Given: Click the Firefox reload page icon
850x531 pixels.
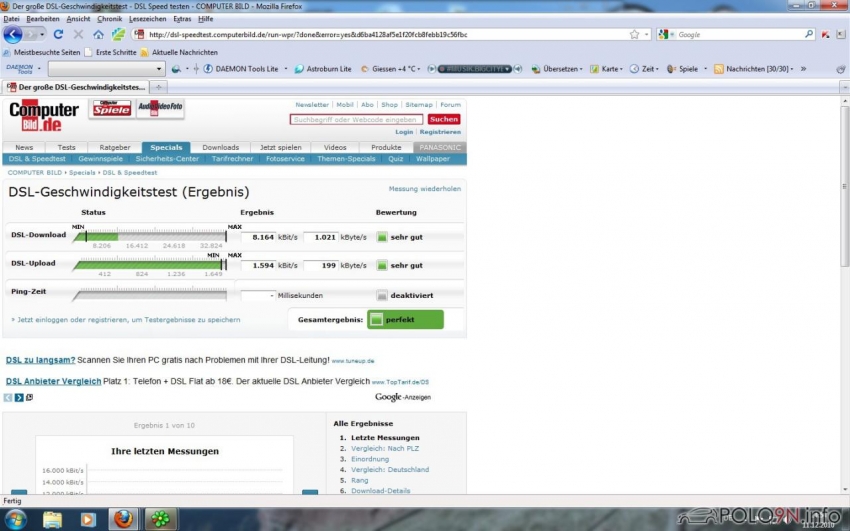Looking at the screenshot, I should (x=59, y=34).
